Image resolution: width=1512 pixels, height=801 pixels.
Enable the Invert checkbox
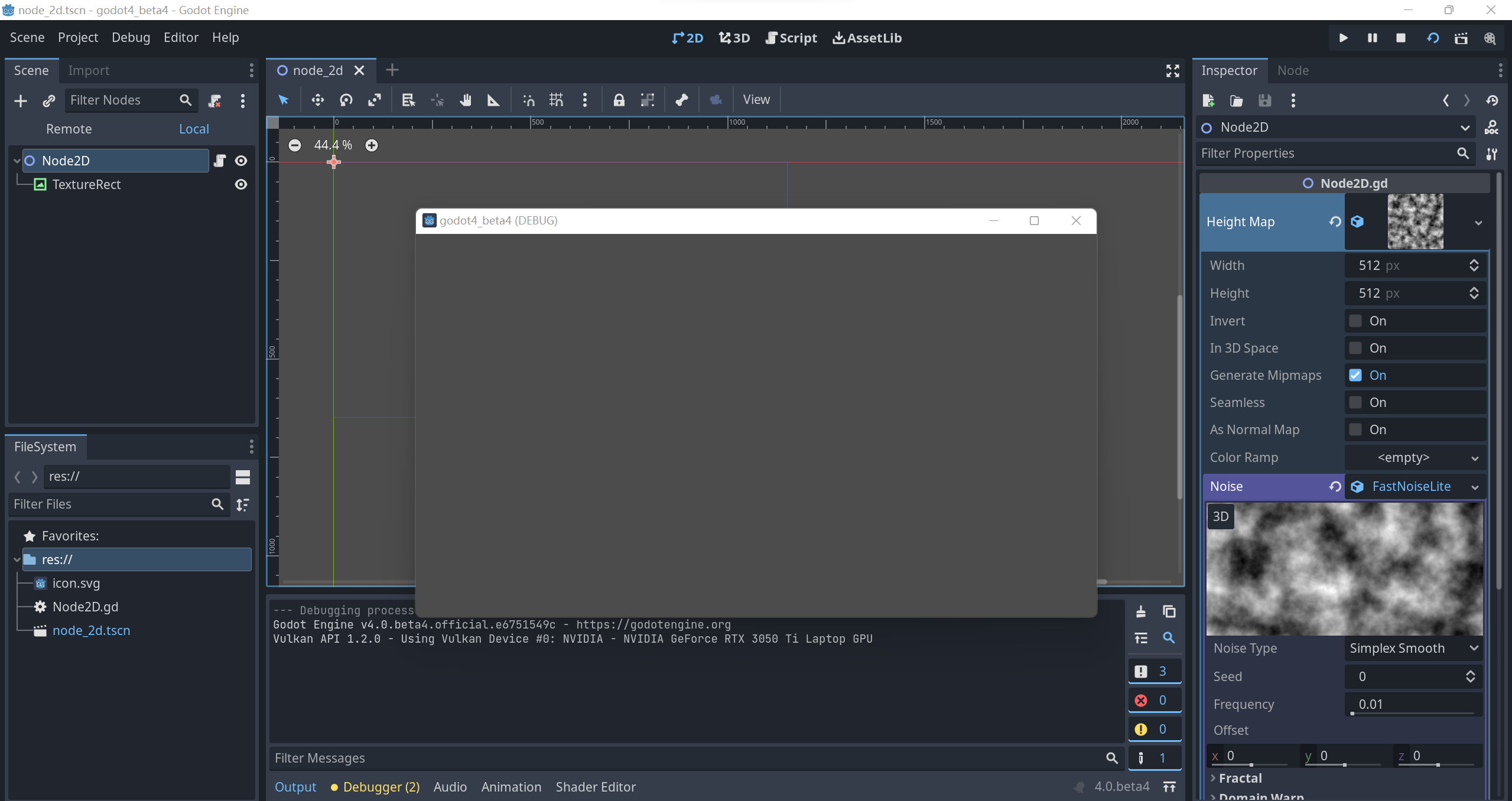1355,321
